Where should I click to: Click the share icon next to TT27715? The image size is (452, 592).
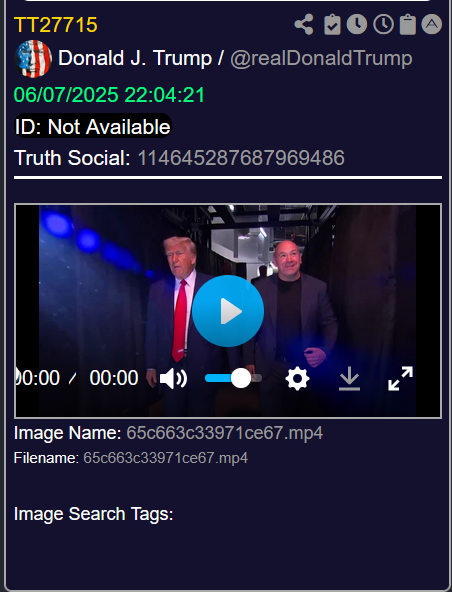click(304, 25)
